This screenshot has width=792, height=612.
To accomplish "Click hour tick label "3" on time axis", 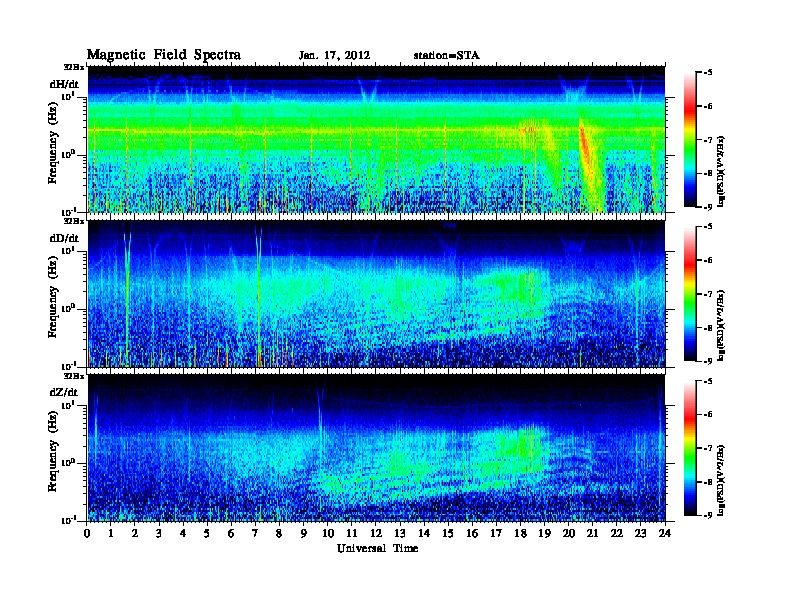I will (159, 533).
